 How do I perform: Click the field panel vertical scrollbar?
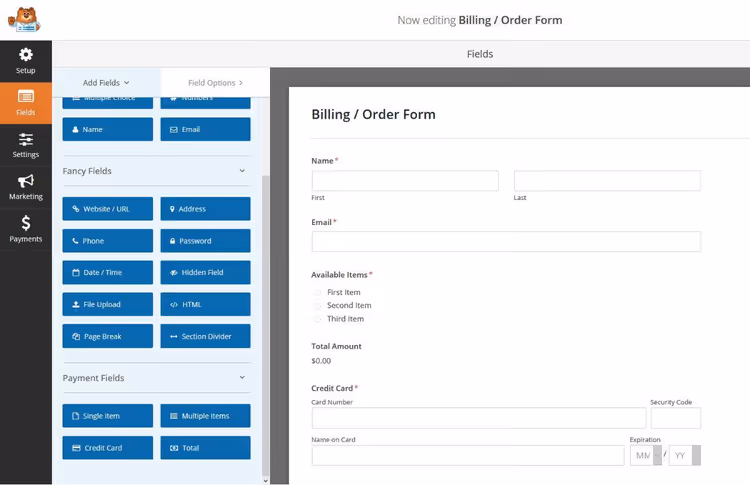click(265, 323)
